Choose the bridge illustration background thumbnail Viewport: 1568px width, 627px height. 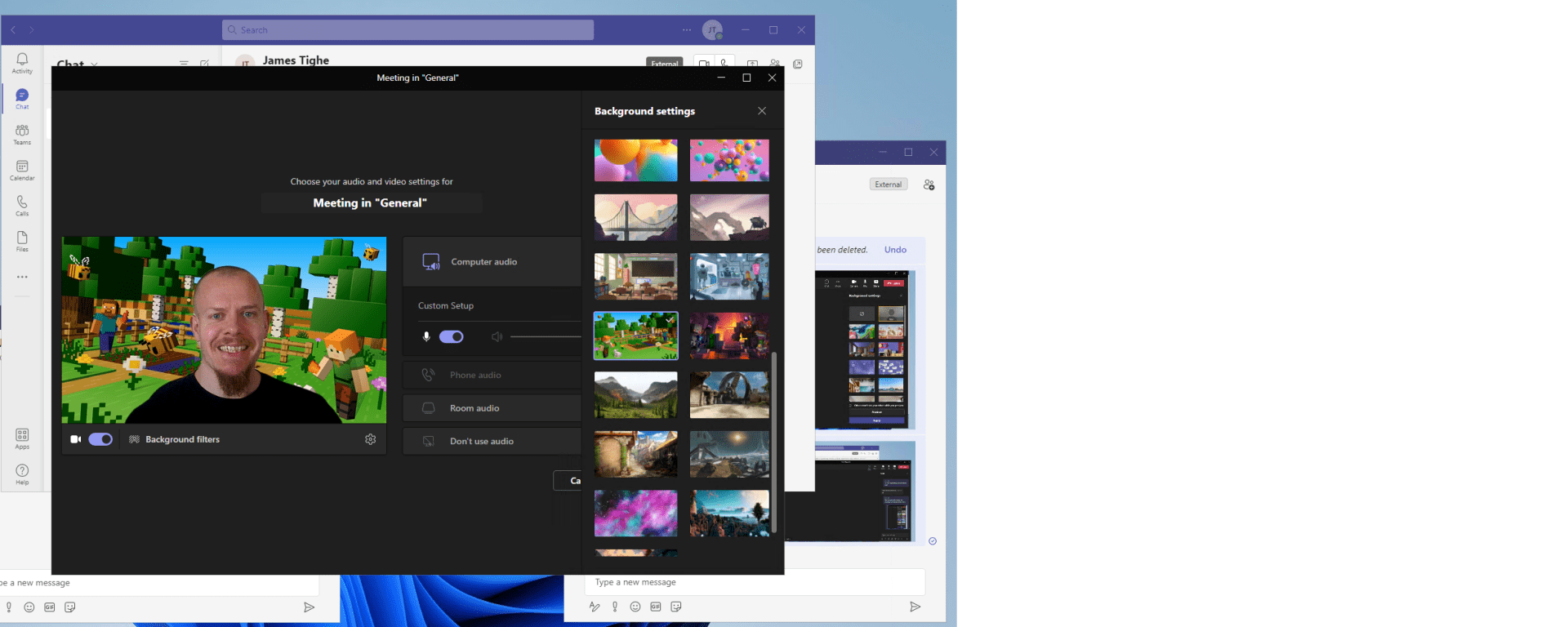635,217
